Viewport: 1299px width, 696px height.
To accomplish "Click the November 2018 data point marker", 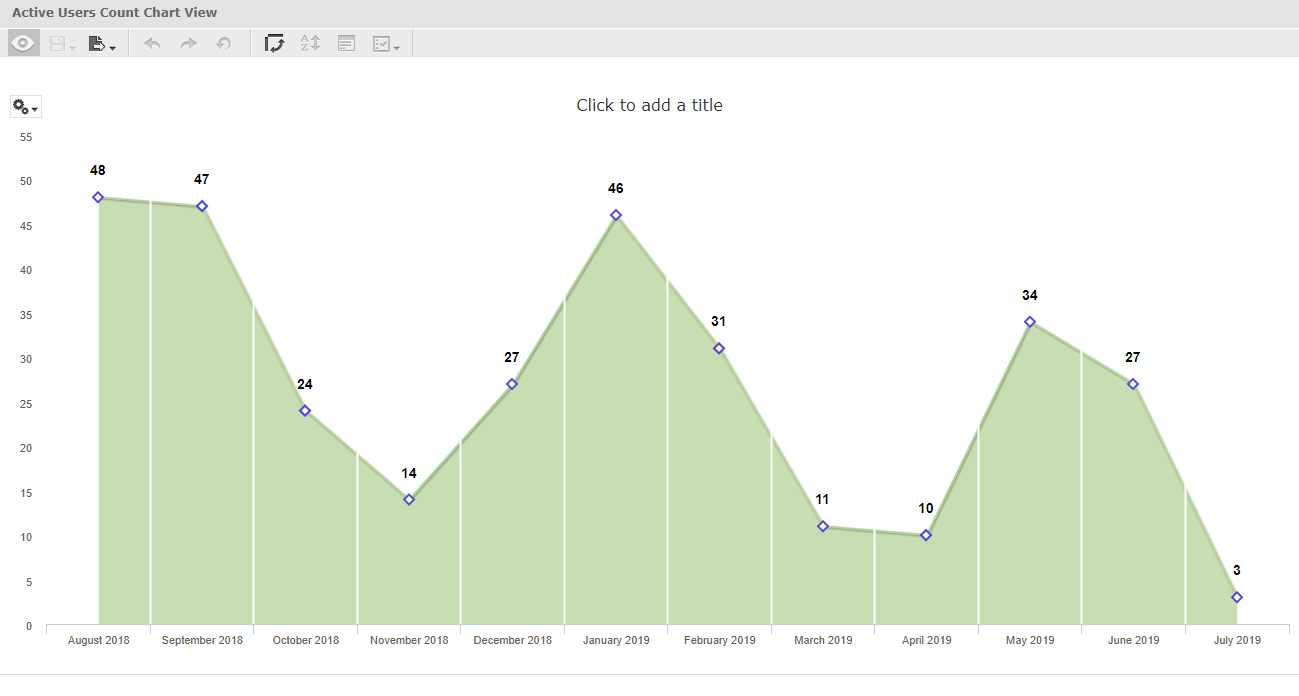I will [x=409, y=499].
